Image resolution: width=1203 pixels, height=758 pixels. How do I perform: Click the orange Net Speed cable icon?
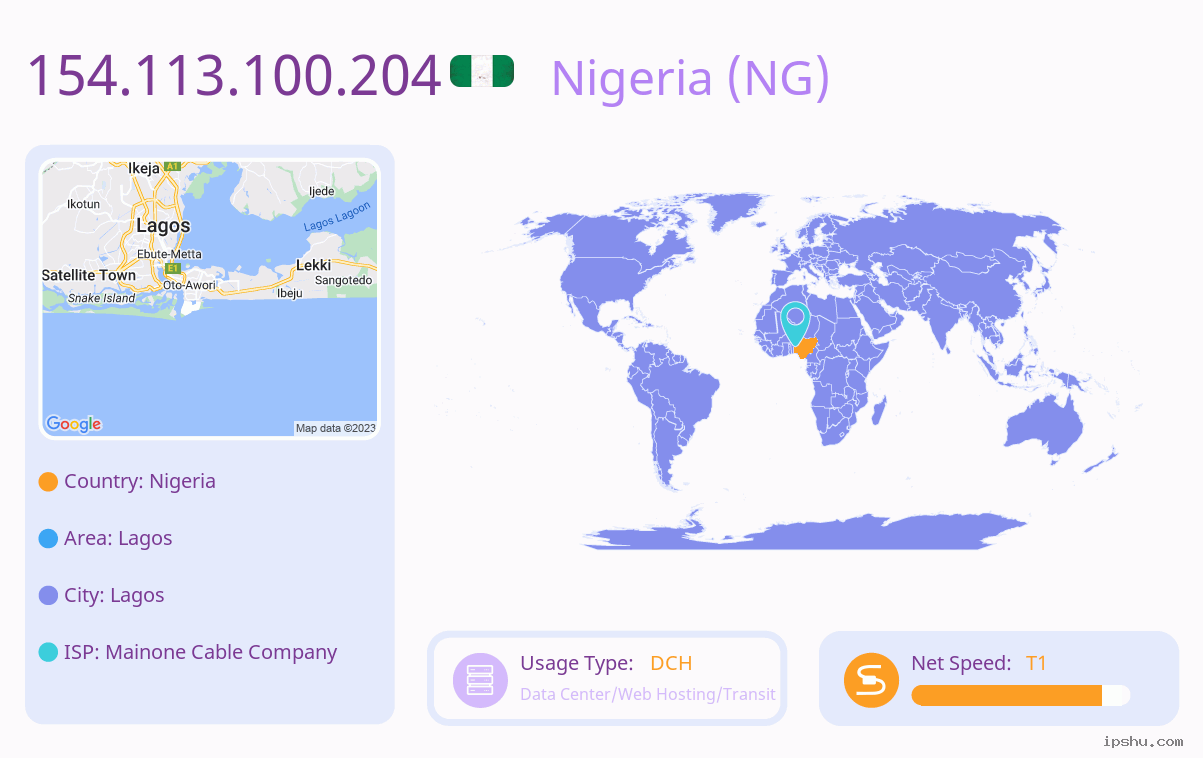tap(871, 680)
